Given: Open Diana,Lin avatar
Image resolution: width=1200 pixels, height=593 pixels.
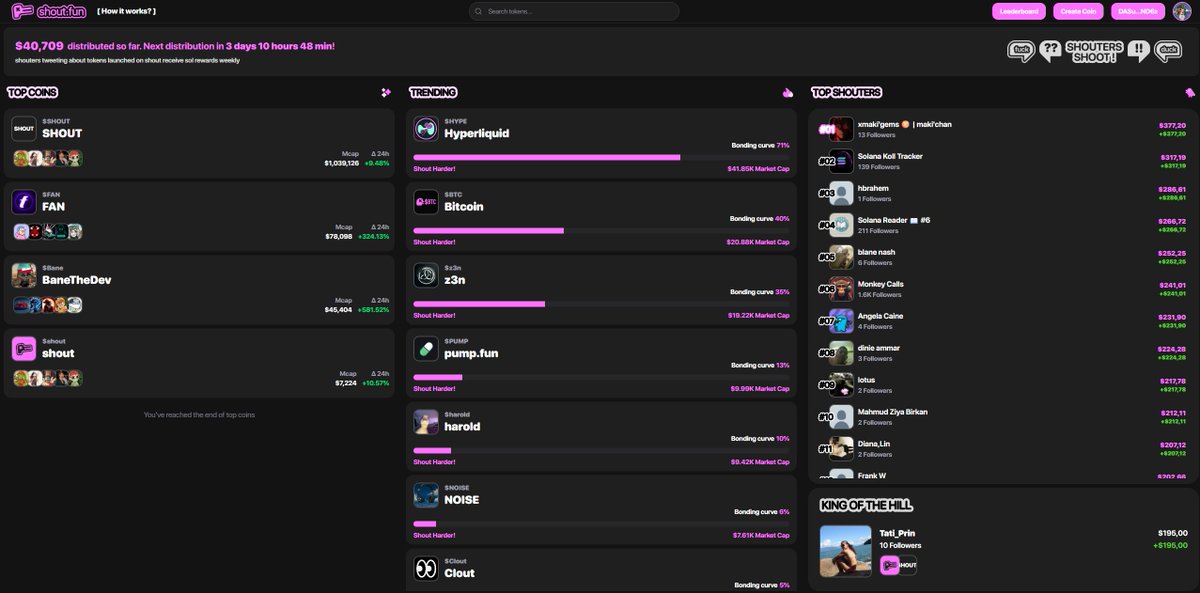Looking at the screenshot, I should click(841, 449).
